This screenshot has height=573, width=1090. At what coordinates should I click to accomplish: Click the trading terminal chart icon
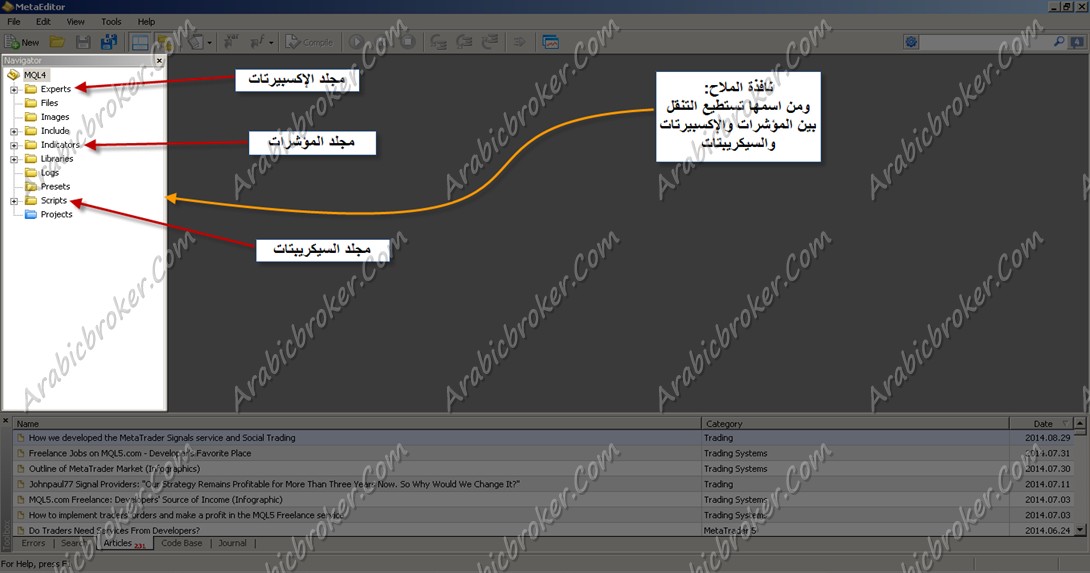[551, 42]
